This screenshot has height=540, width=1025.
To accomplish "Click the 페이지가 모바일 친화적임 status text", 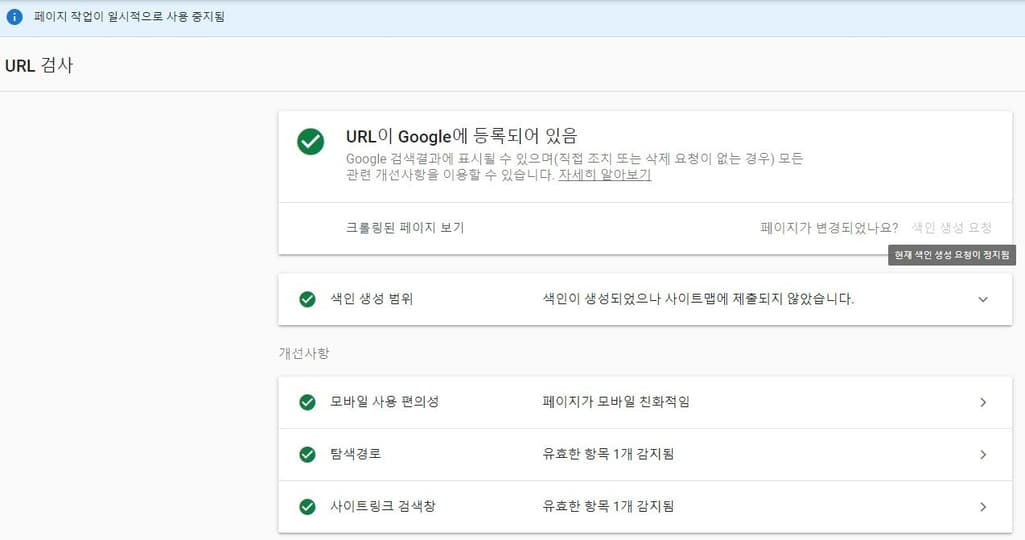I will click(615, 402).
